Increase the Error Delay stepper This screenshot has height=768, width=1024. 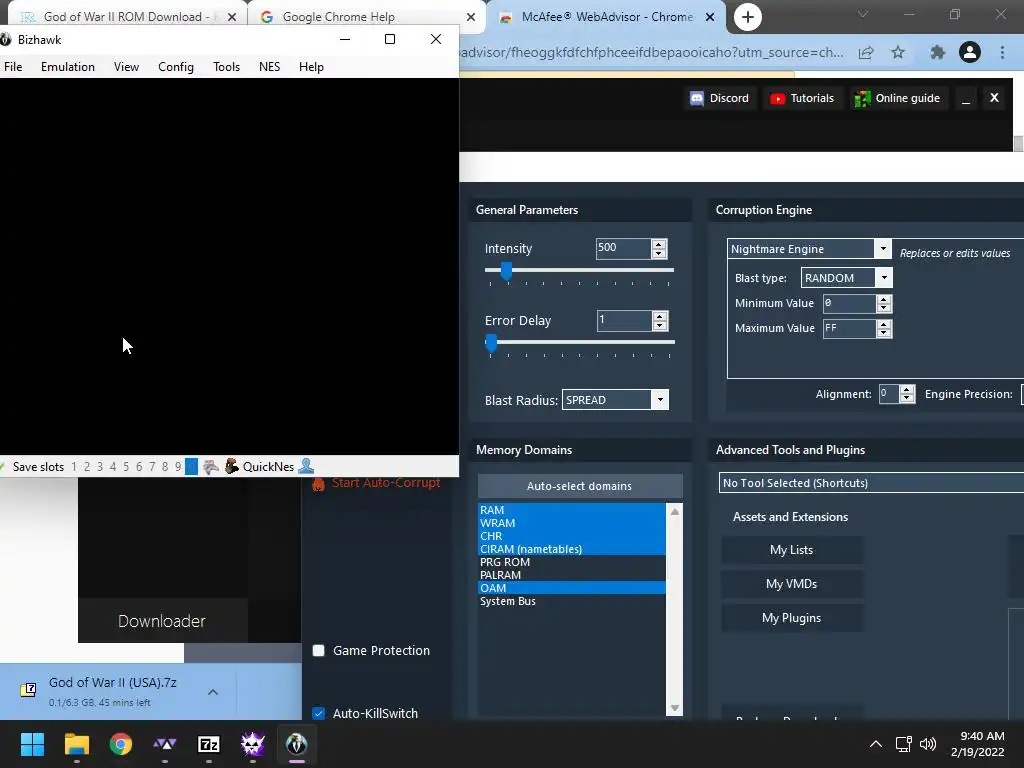[659, 316]
